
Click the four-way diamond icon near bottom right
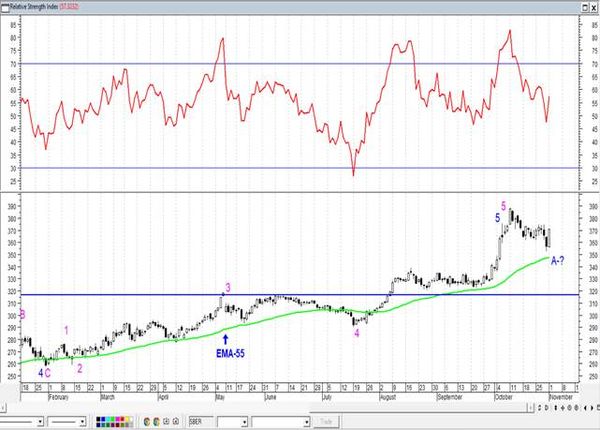tap(562, 408)
